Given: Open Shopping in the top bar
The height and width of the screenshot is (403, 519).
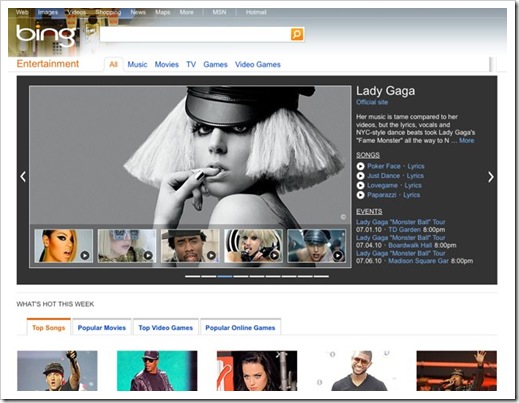Looking at the screenshot, I should coord(108,12).
